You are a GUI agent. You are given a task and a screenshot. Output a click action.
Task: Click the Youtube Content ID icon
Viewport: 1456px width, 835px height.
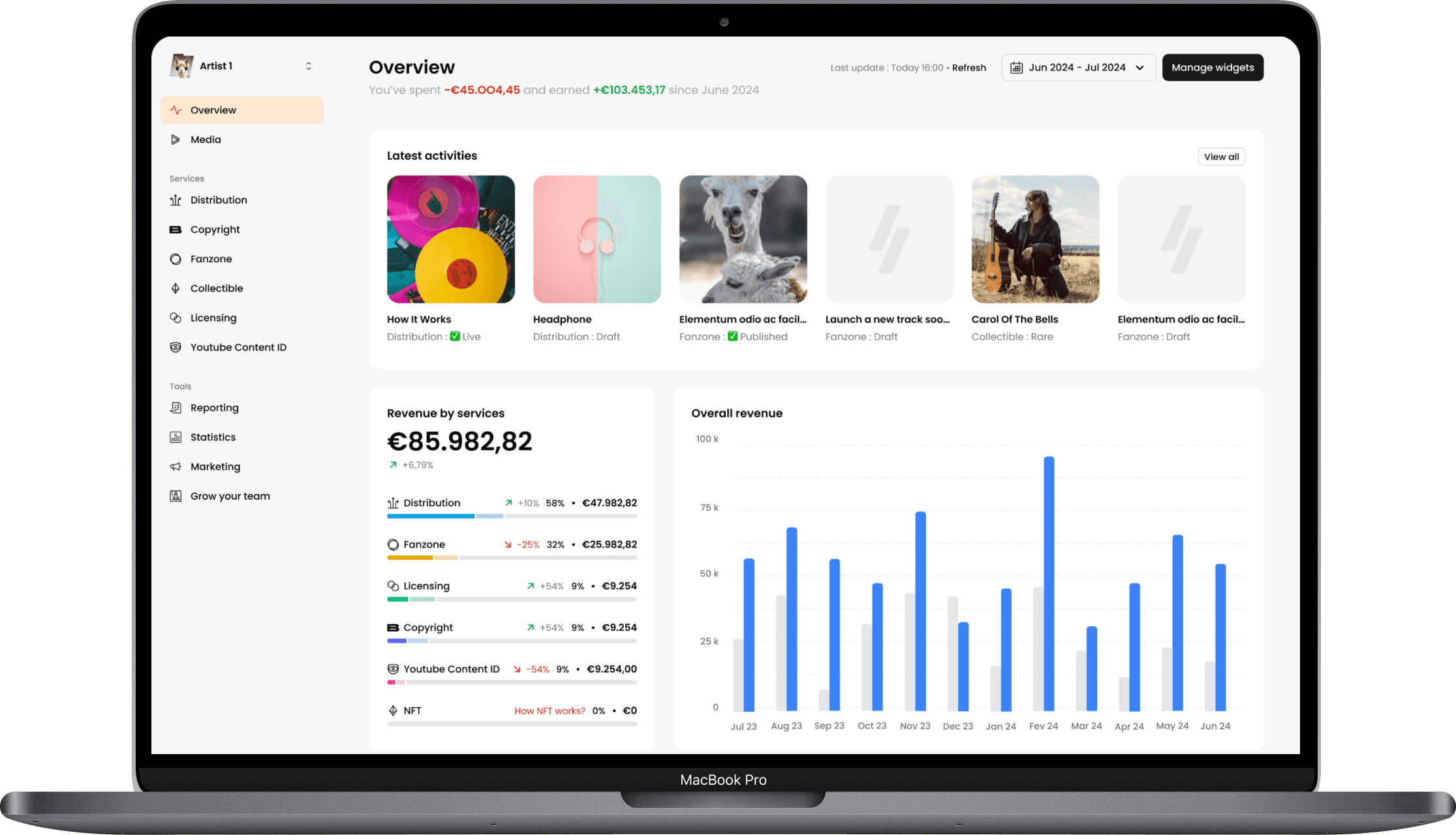coord(175,347)
